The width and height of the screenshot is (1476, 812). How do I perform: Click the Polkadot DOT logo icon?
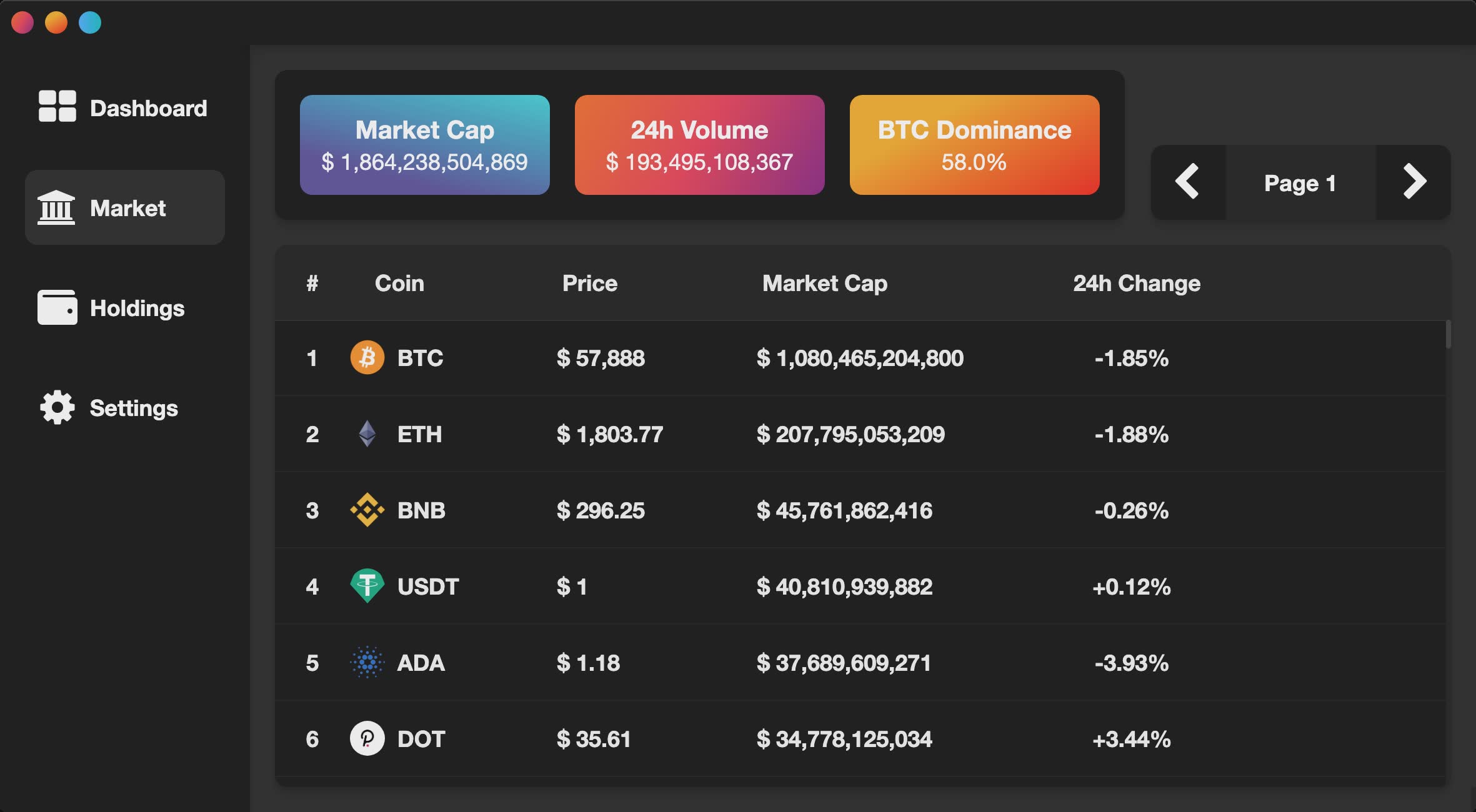[x=367, y=738]
